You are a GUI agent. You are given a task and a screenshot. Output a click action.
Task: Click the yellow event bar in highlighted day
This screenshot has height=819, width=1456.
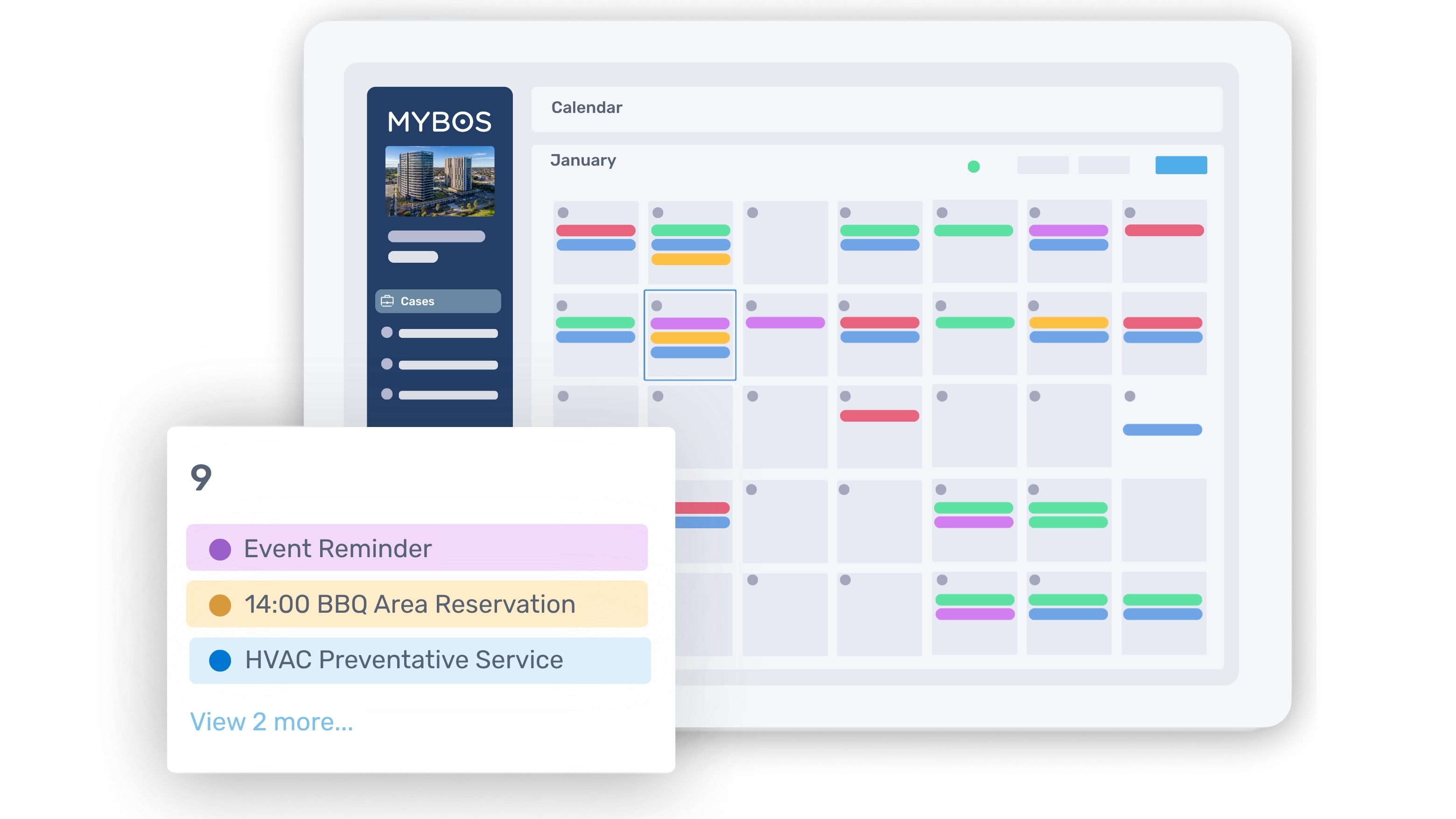[690, 338]
